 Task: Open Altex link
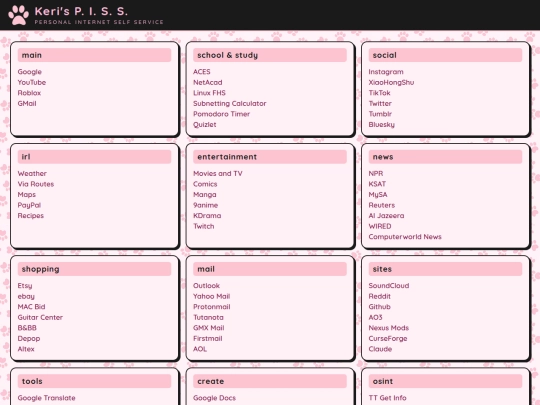click(x=26, y=349)
